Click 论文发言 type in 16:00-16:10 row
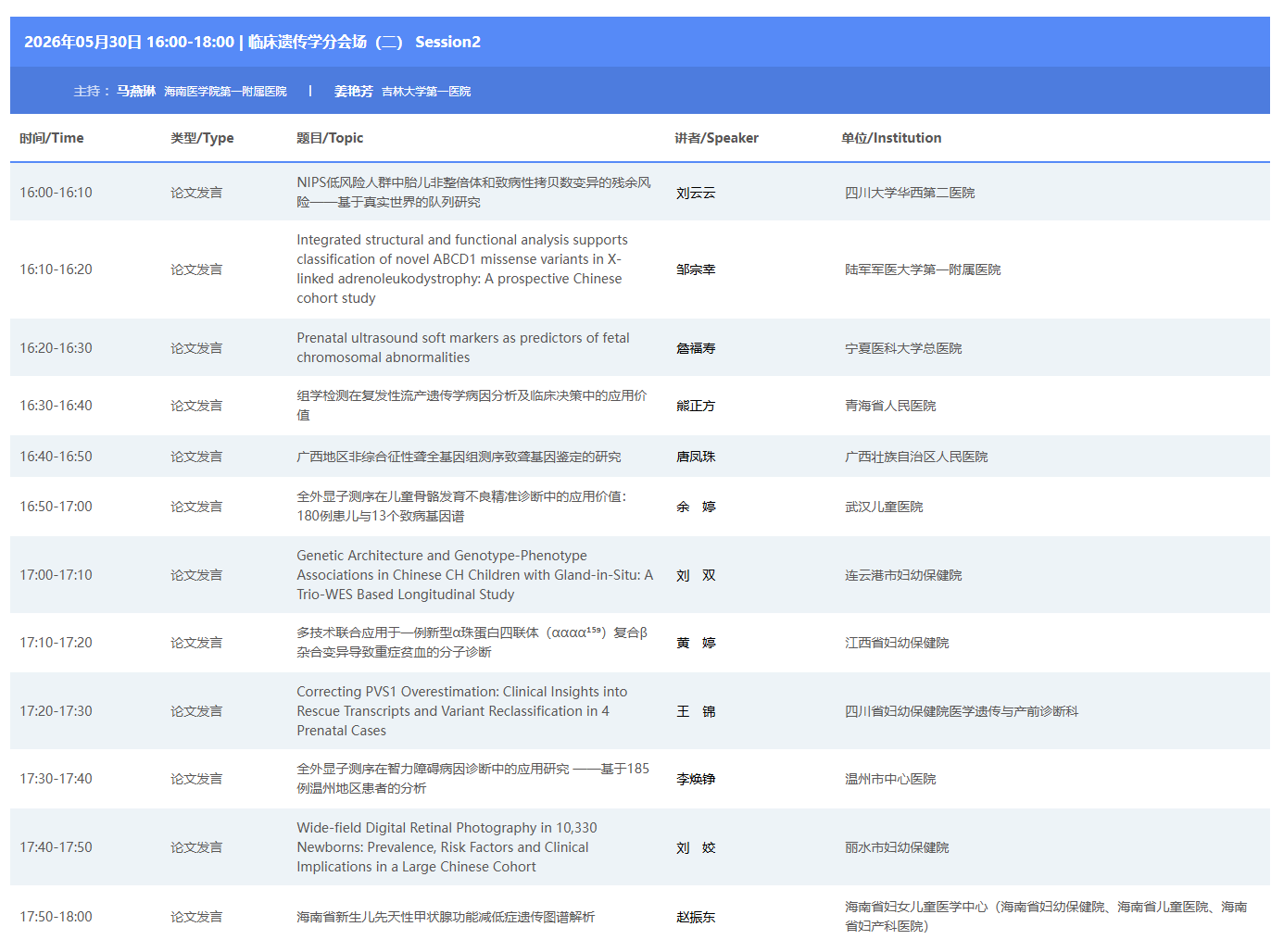 click(x=196, y=193)
